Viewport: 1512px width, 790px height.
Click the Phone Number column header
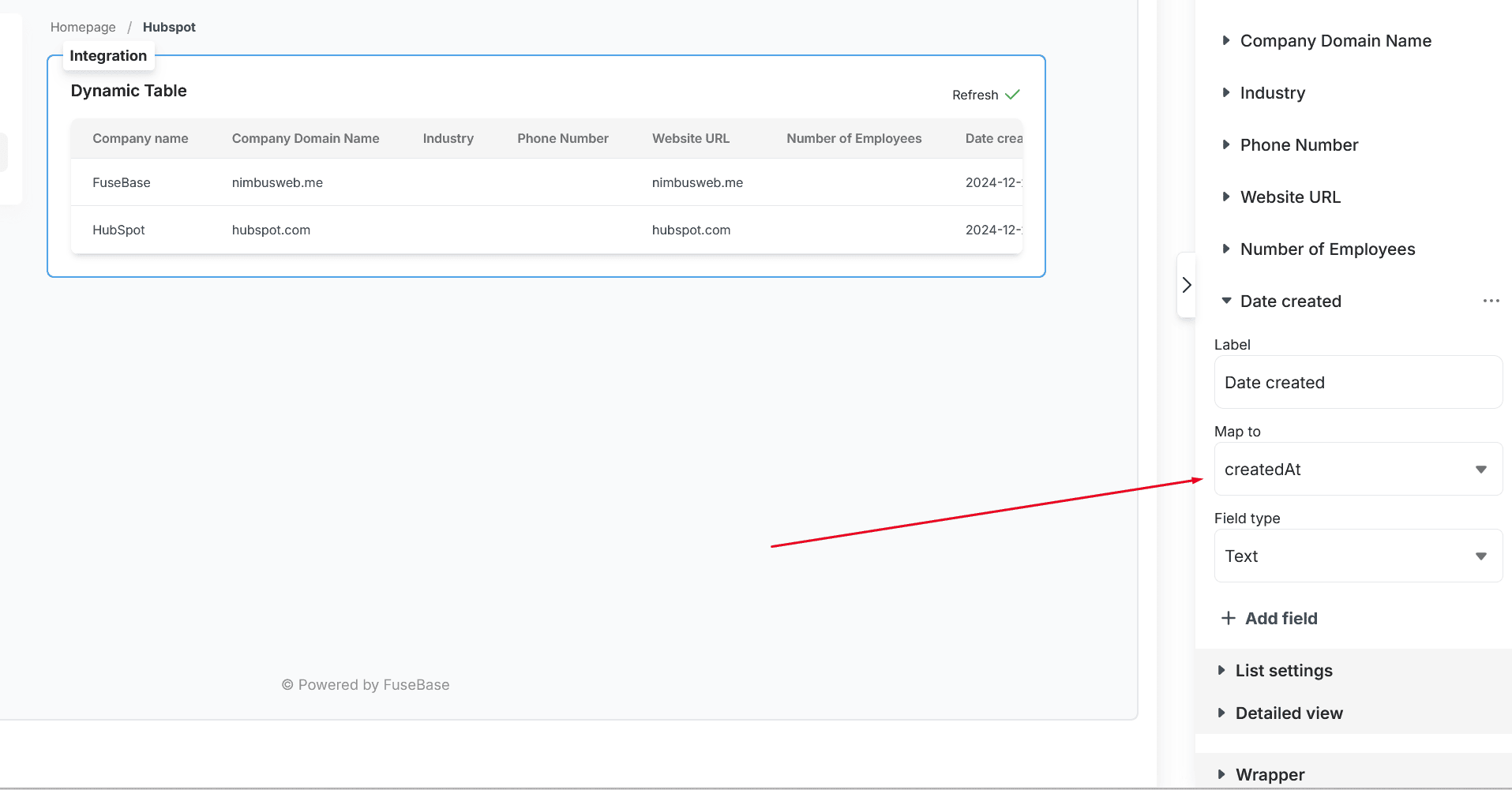pyautogui.click(x=563, y=138)
